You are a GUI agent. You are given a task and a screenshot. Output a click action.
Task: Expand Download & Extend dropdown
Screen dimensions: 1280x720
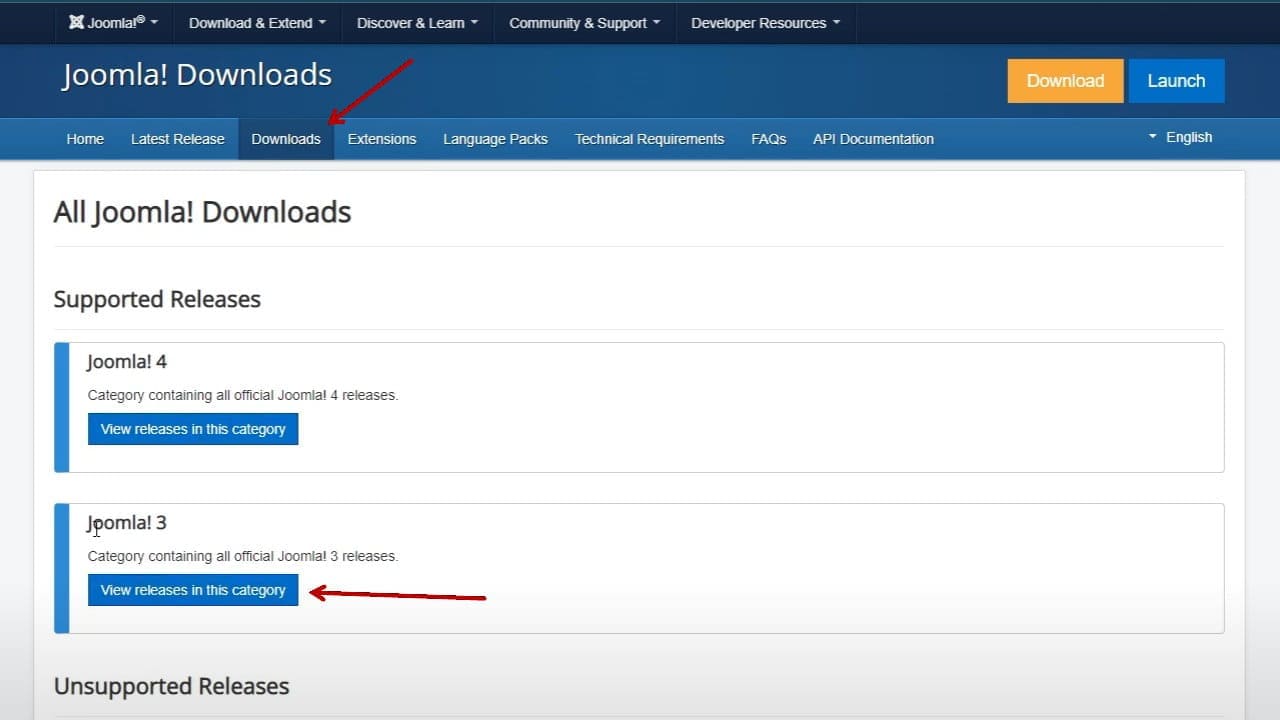coord(258,23)
